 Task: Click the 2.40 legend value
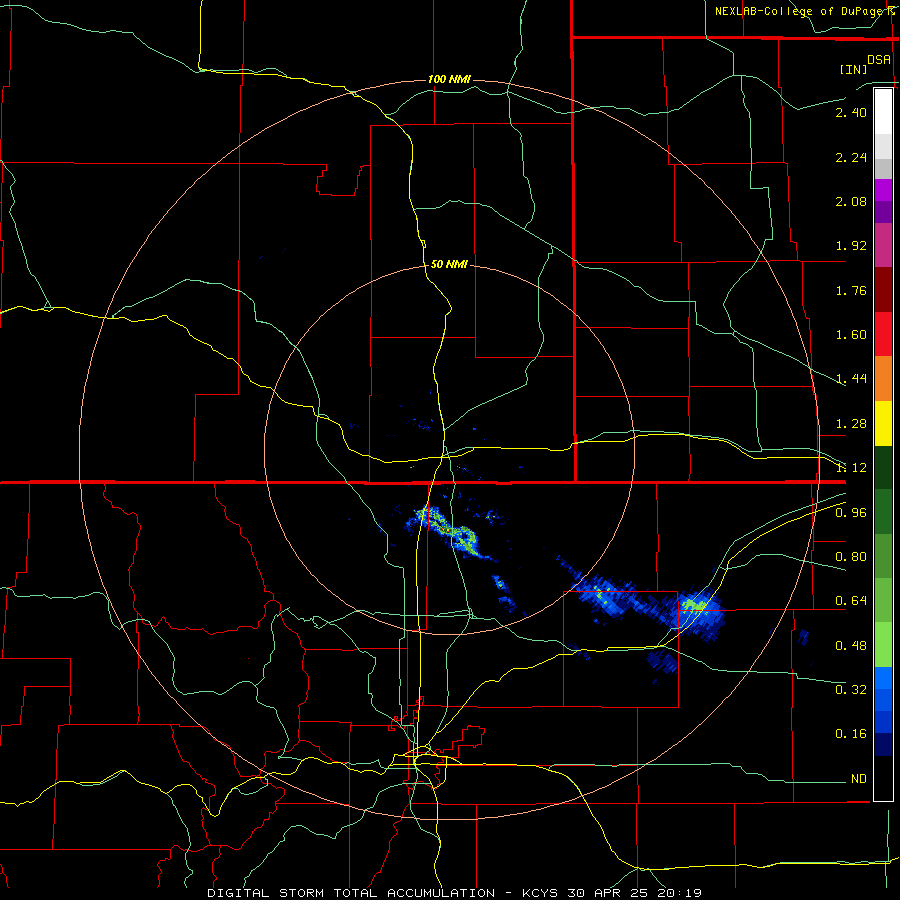[x=851, y=112]
